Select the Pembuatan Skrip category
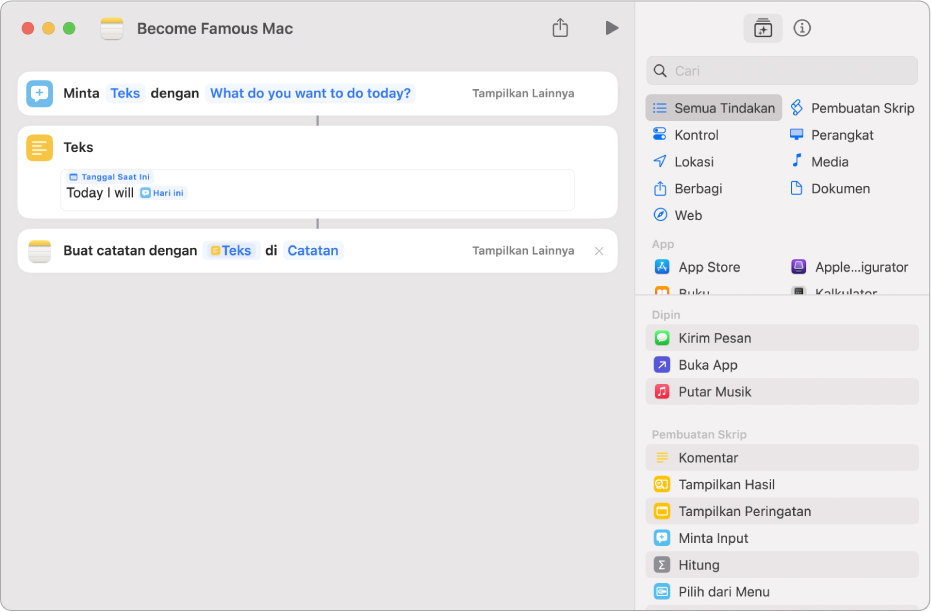 pos(852,108)
